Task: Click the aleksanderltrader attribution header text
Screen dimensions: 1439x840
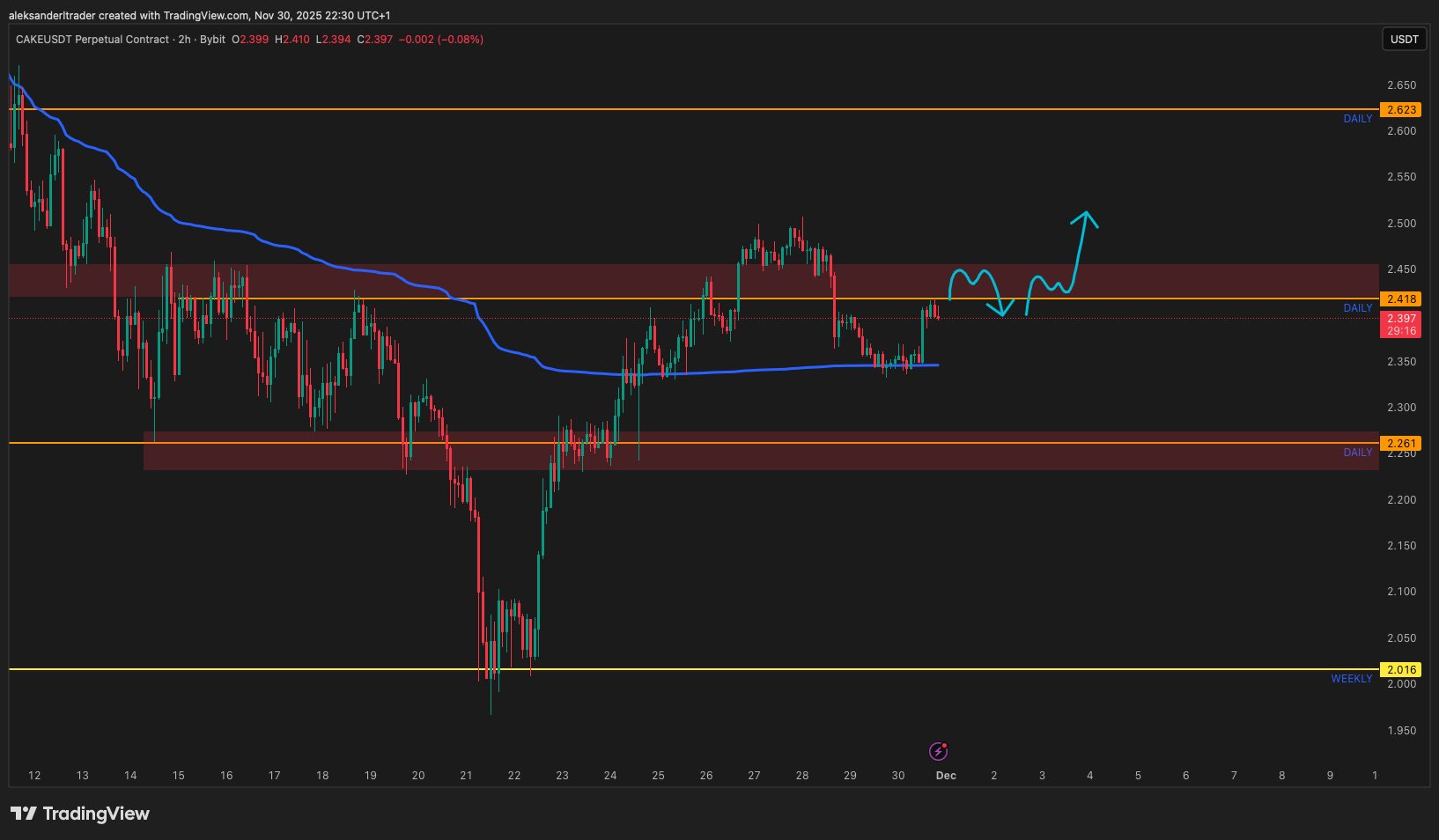Action: 199,16
